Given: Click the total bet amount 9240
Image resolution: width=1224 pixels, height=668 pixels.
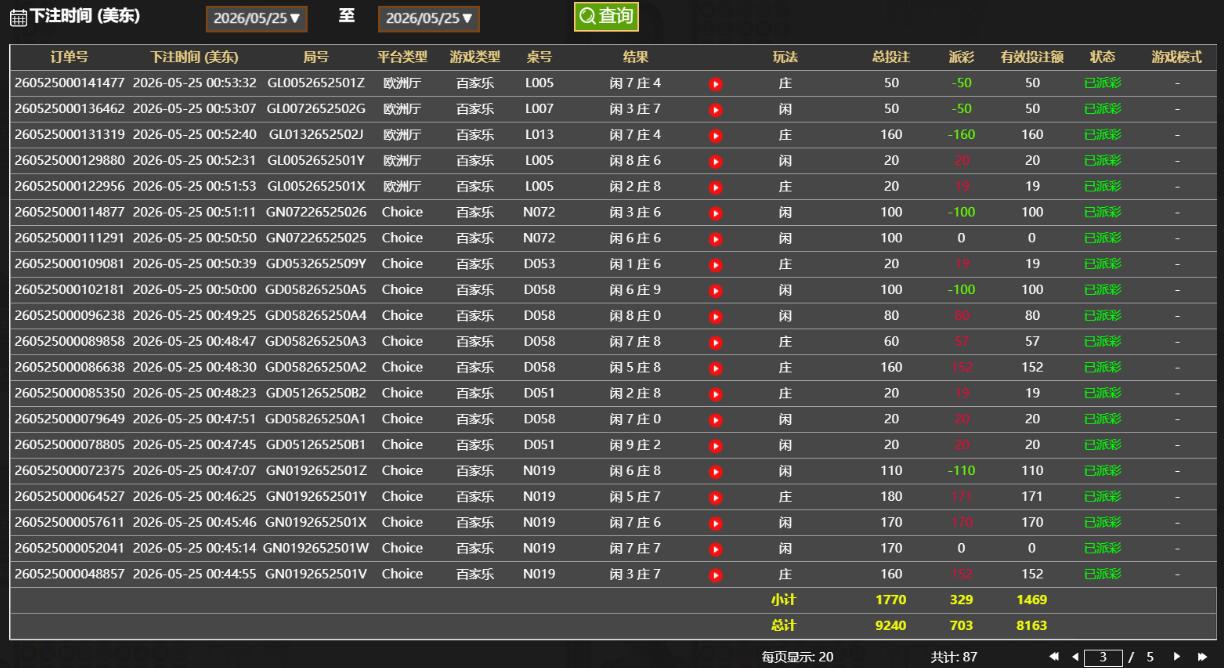Looking at the screenshot, I should pos(890,626).
